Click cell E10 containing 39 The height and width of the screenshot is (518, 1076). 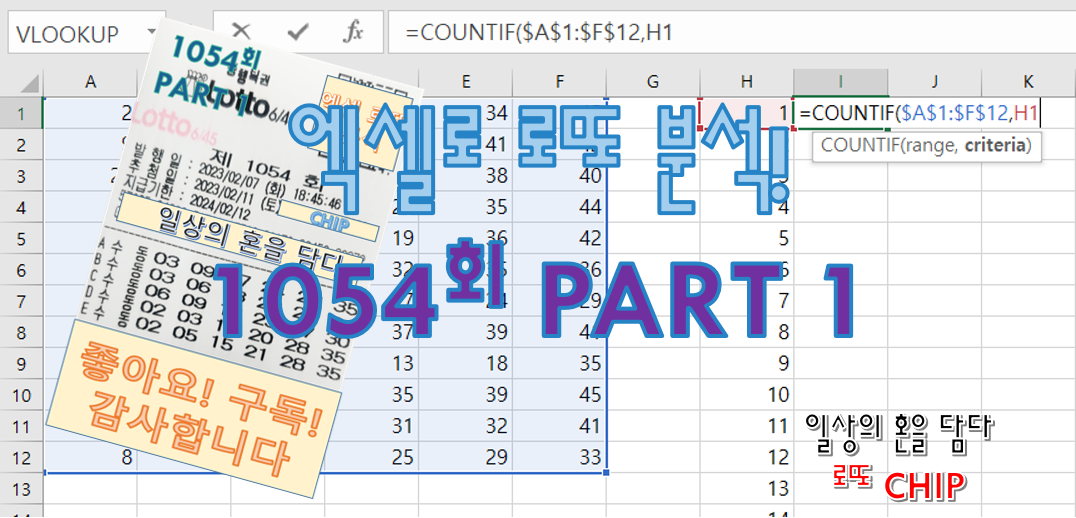(x=465, y=395)
